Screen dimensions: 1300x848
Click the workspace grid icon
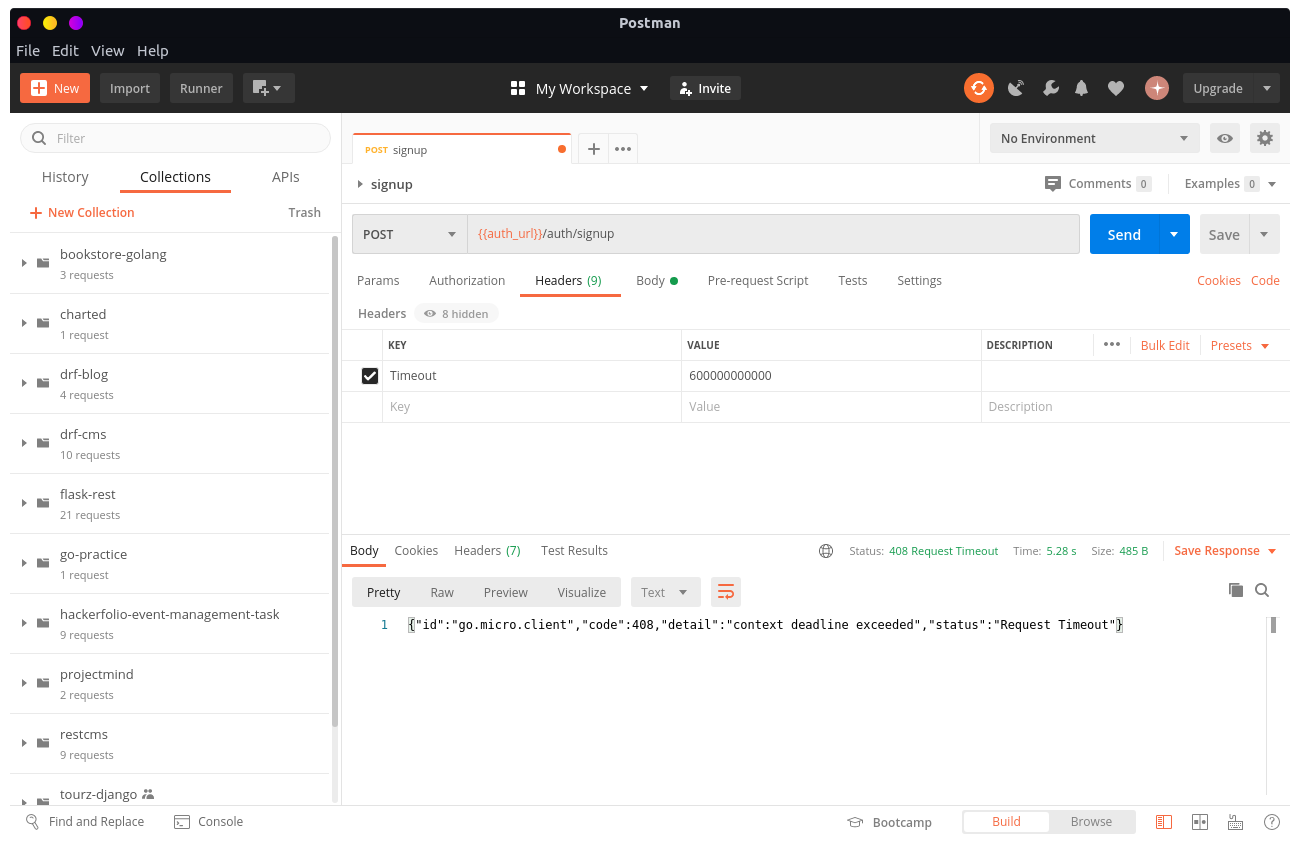pos(518,88)
